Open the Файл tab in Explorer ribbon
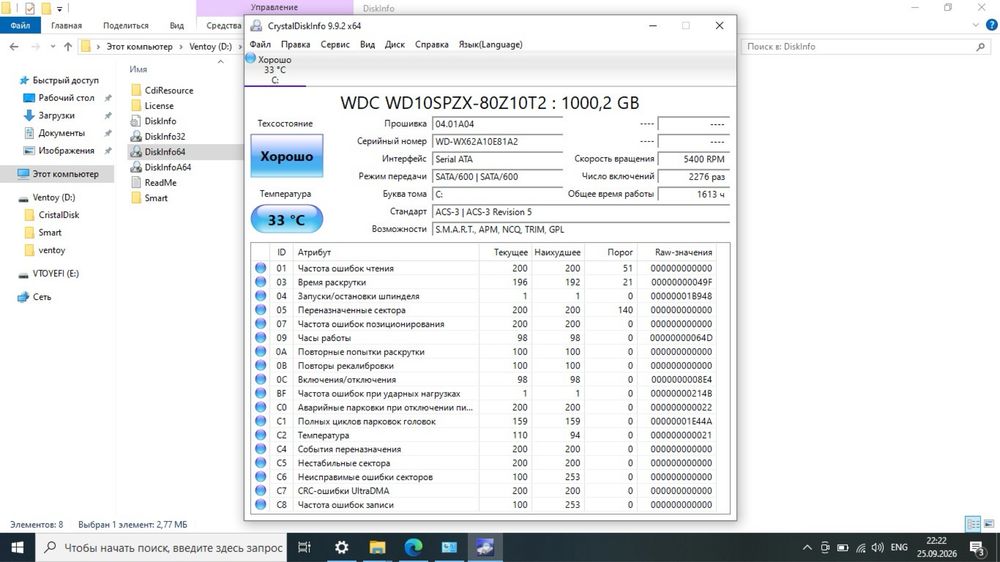1000x562 pixels. point(20,26)
